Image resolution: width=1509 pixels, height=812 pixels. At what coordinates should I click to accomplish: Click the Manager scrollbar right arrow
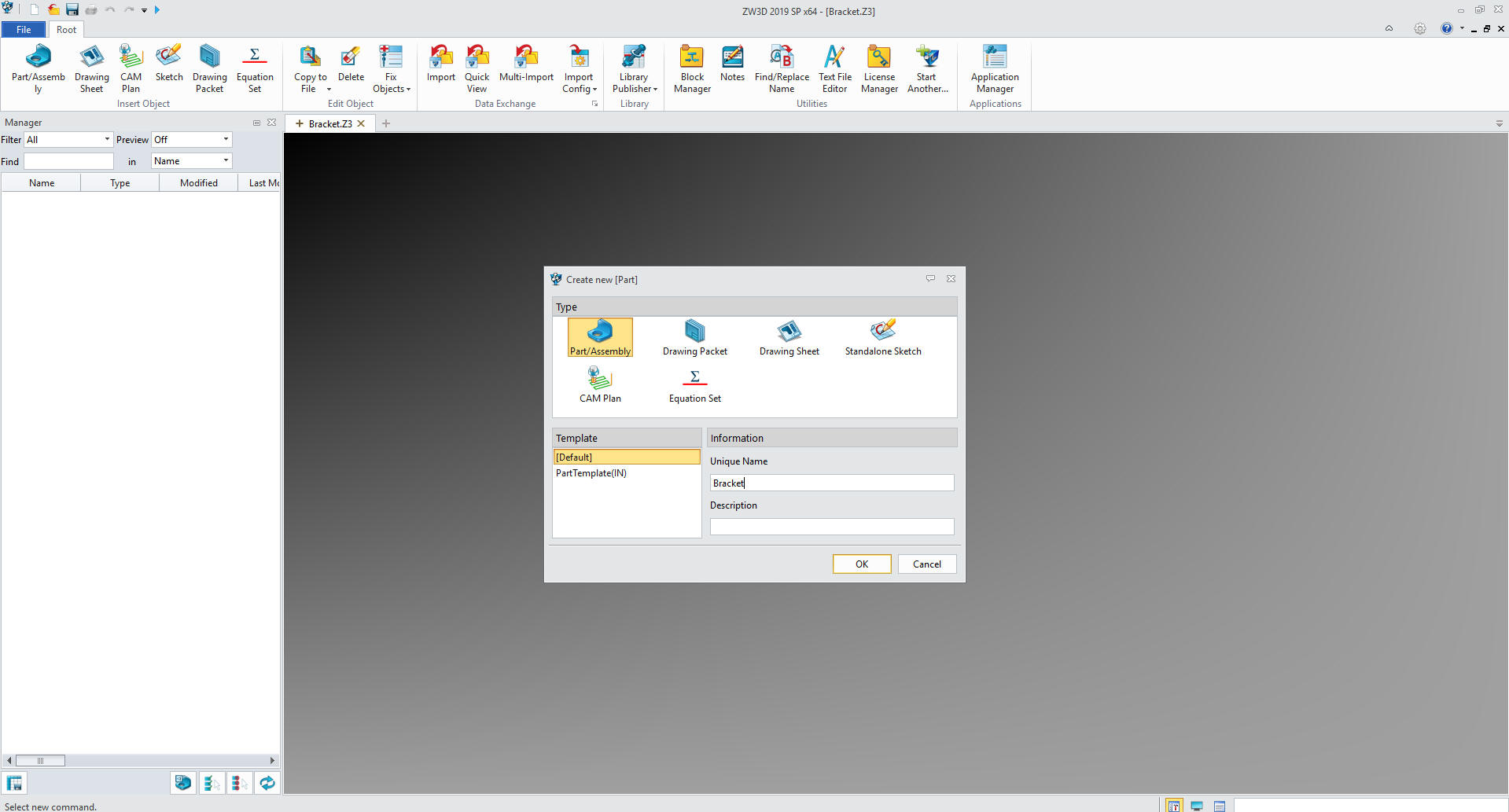pyautogui.click(x=272, y=760)
